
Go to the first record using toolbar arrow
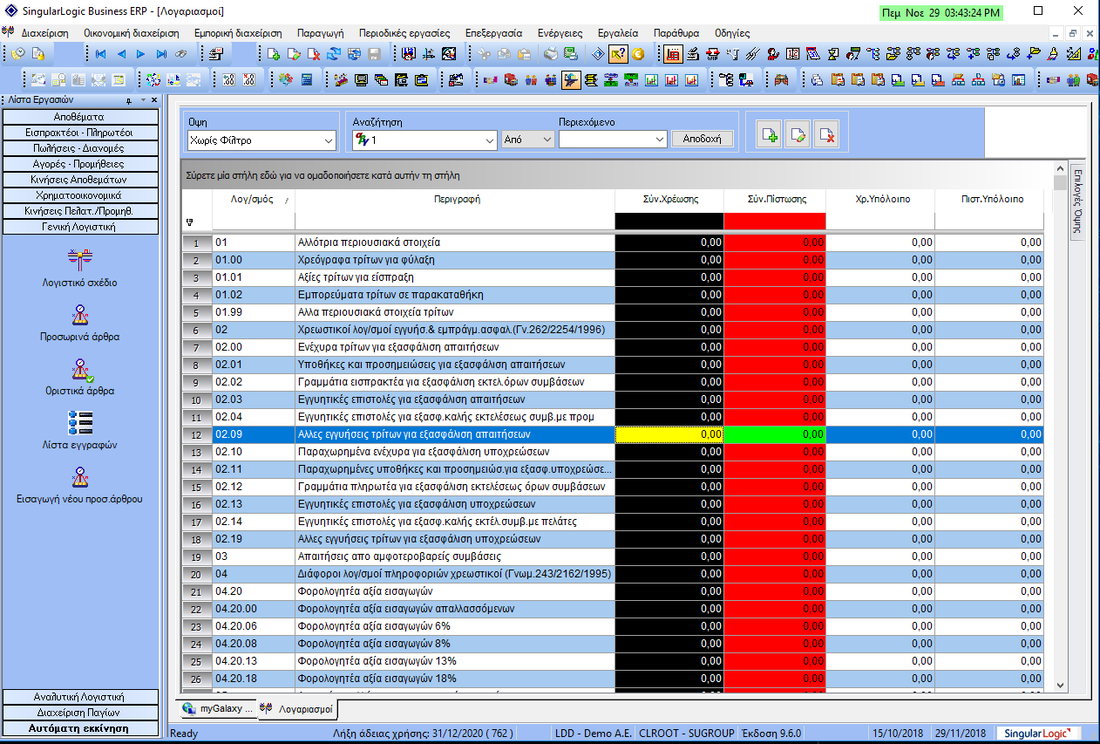(100, 54)
